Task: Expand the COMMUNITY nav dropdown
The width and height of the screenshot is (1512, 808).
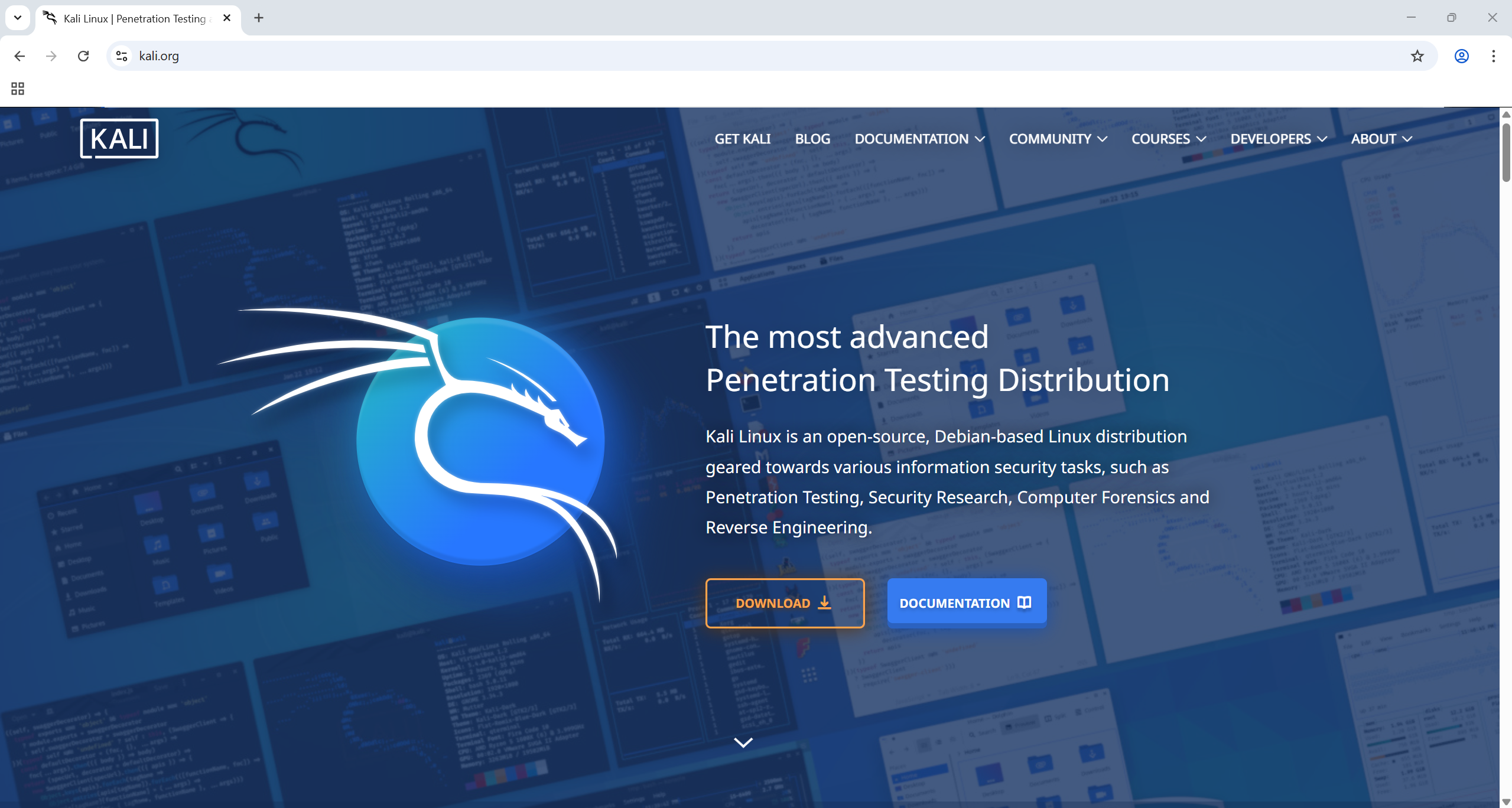Action: coord(1058,139)
